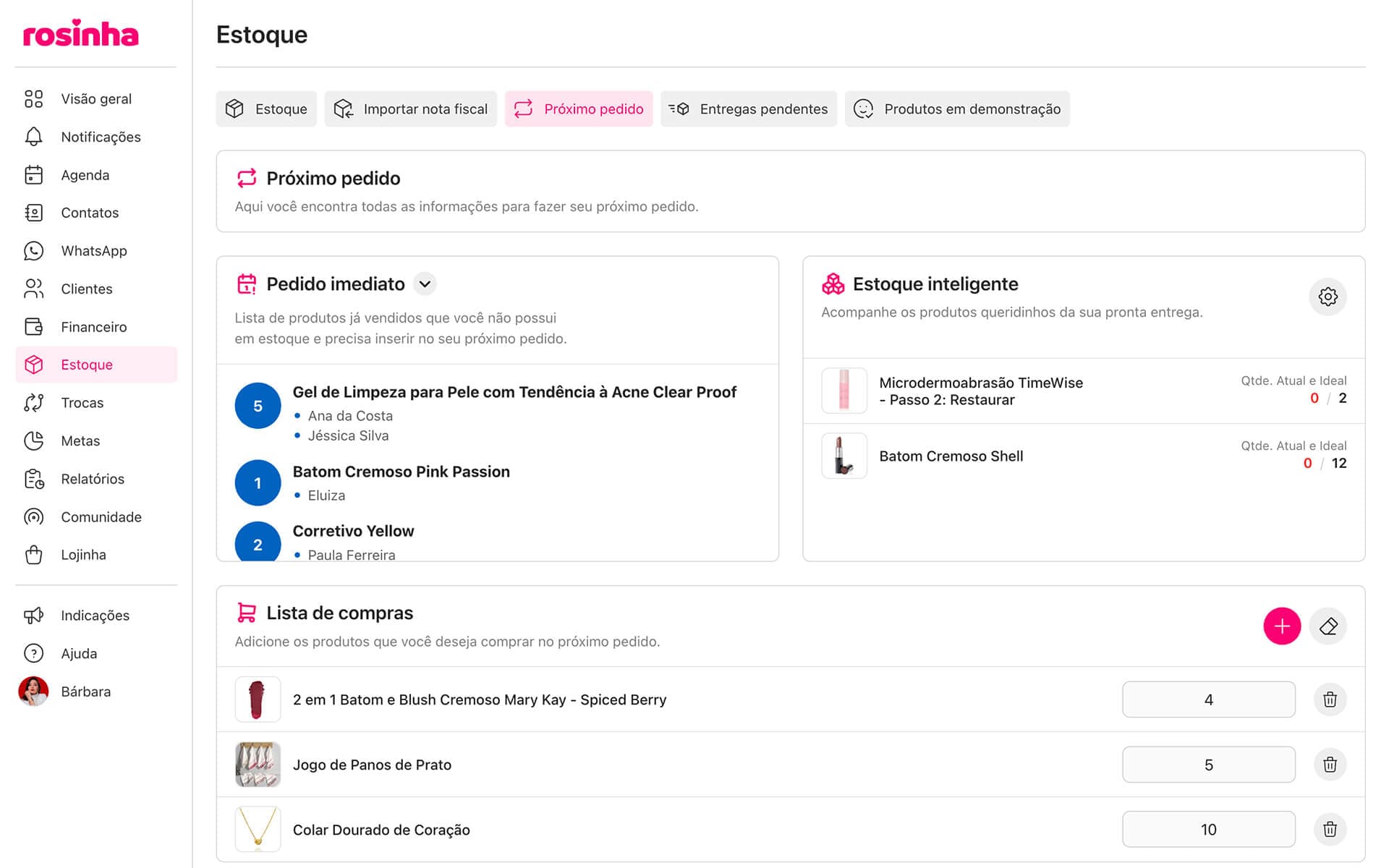Open Batom Cremoso Shell product thumbnail

[844, 456]
